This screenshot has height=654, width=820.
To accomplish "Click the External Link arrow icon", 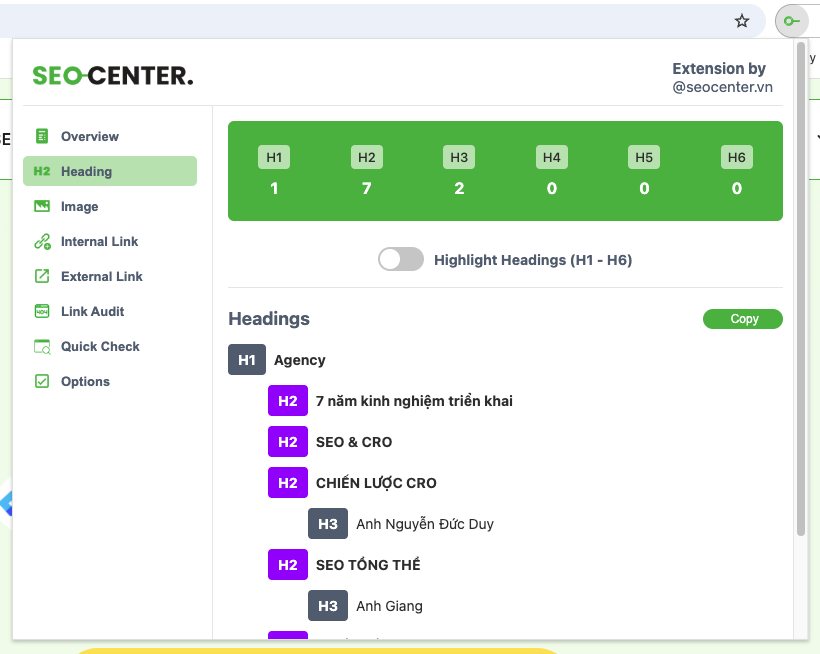I will (x=42, y=276).
